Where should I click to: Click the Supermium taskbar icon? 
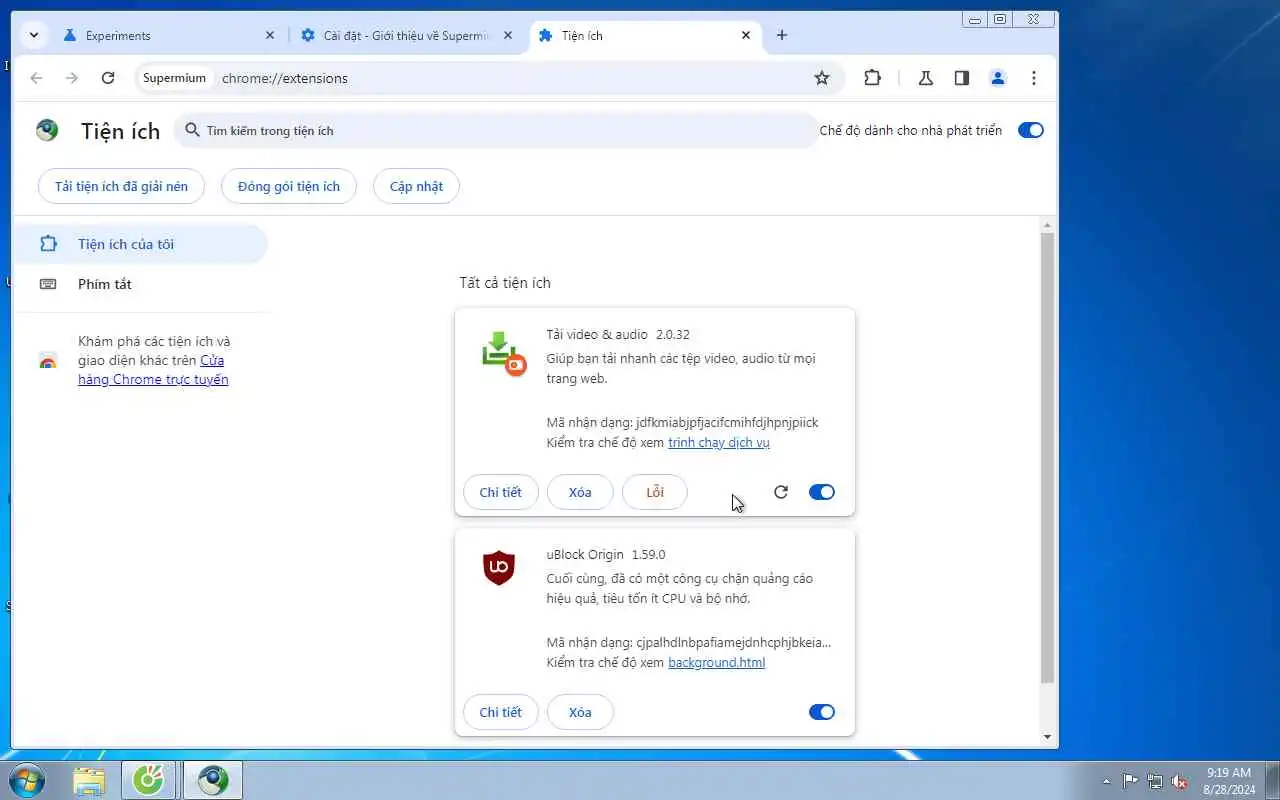tap(213, 780)
